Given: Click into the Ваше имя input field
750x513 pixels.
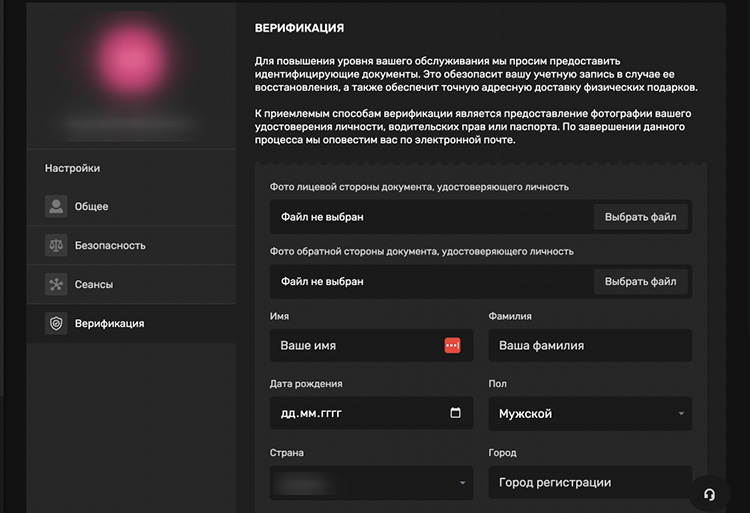Looking at the screenshot, I should 371,345.
